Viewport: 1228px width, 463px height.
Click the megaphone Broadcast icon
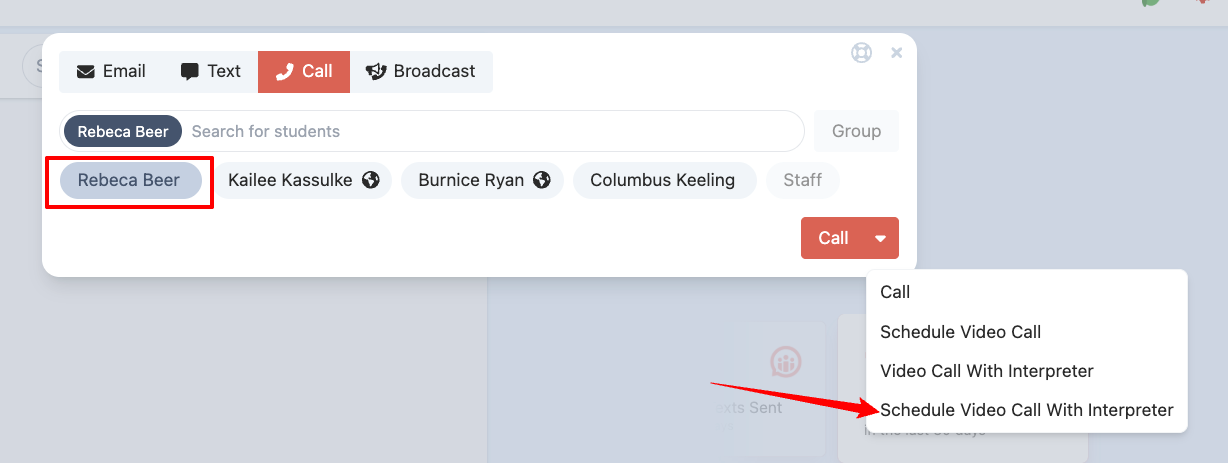[x=376, y=72]
